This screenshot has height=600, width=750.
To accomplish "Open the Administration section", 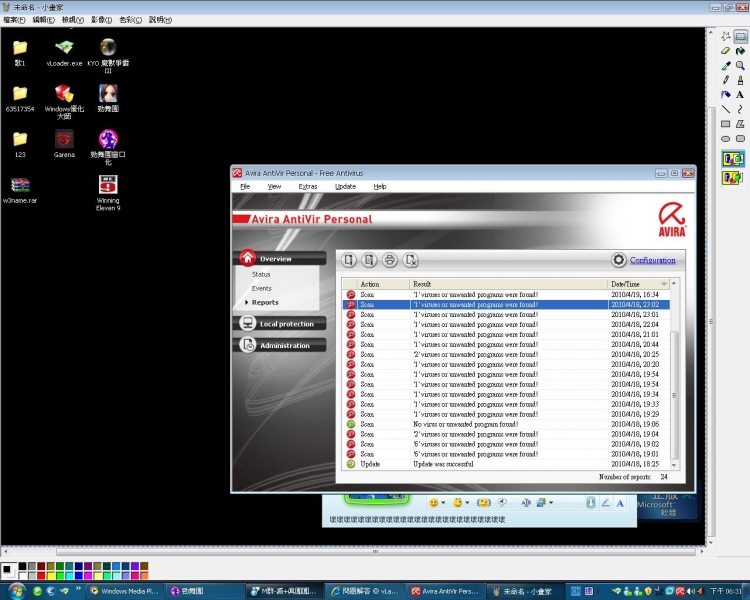I will click(280, 345).
